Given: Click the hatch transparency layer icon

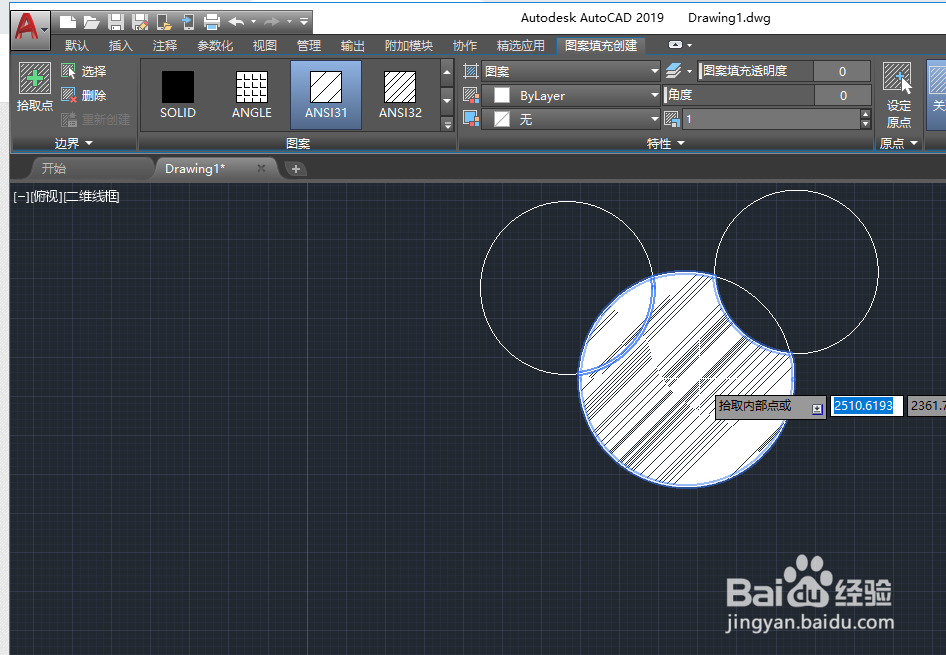Looking at the screenshot, I should [674, 71].
